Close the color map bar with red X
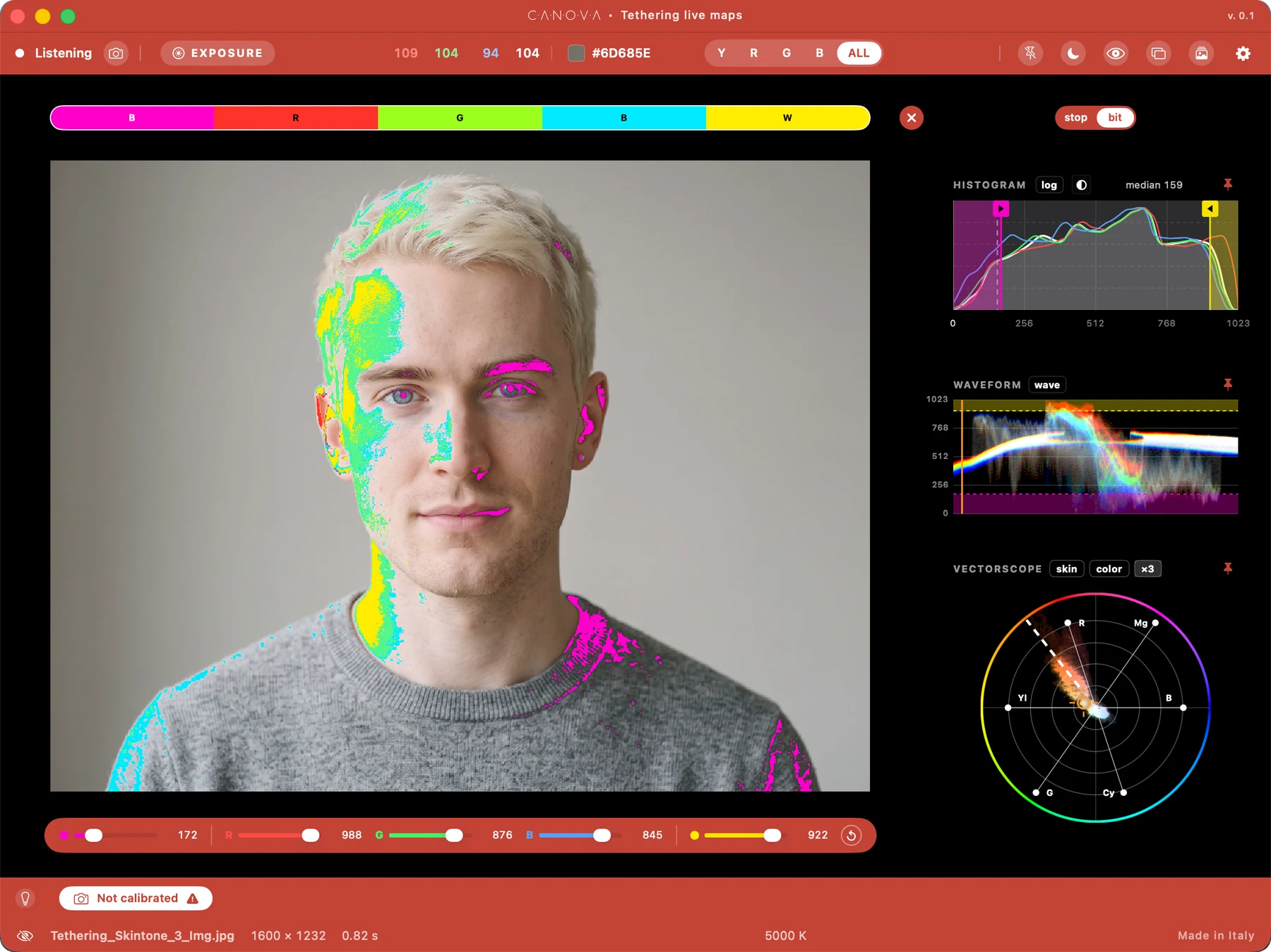This screenshot has height=952, width=1271. (x=912, y=118)
